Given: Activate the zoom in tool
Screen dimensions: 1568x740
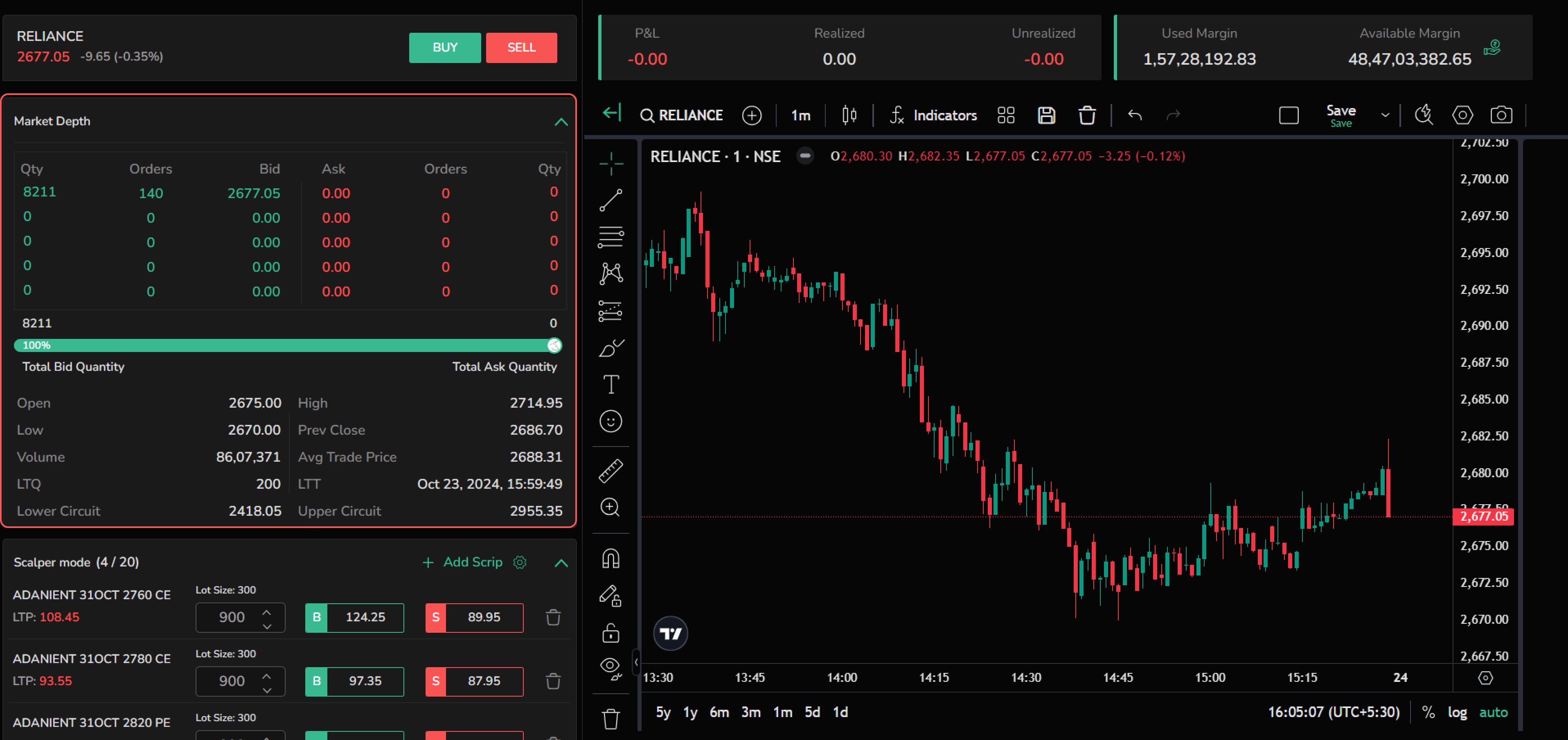Looking at the screenshot, I should click(611, 508).
